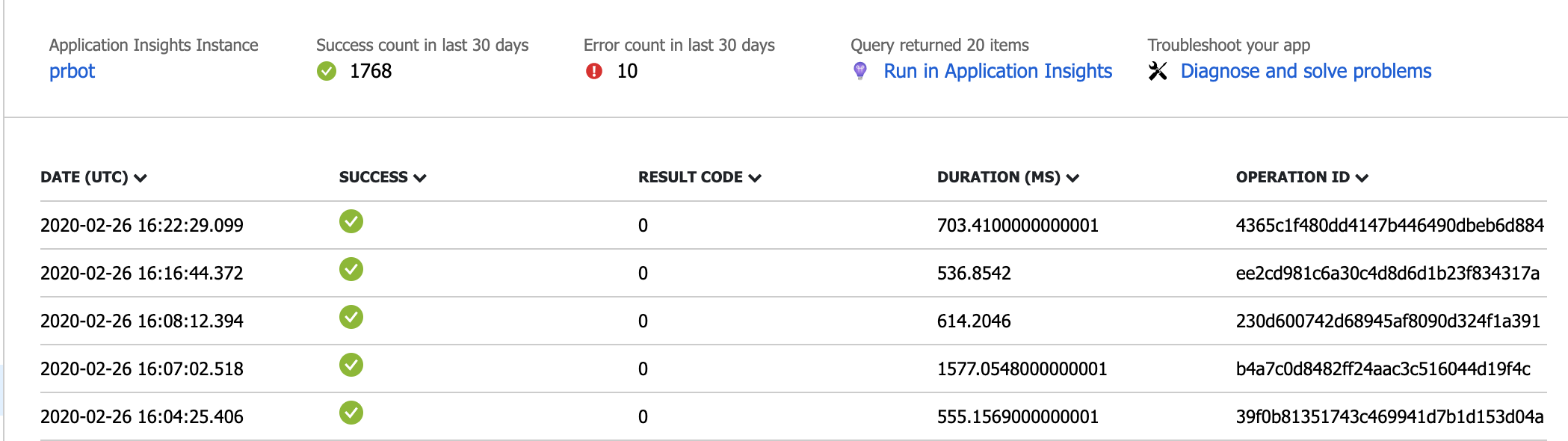Select invocation dated 2020-02-26 16:22:29.099
Screen dimensions: 1568x441
point(142,225)
